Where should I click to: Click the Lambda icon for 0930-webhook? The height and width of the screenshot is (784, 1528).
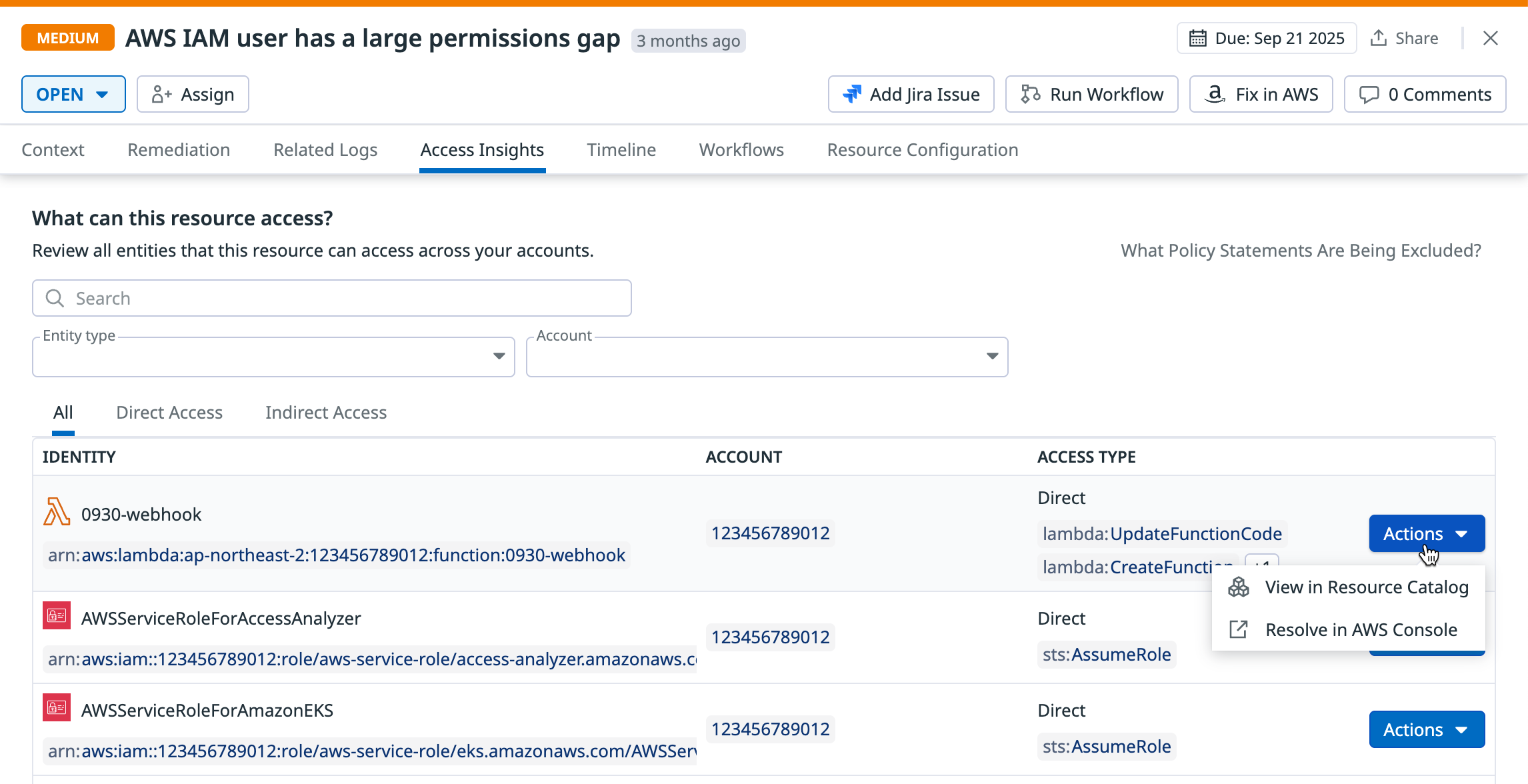click(x=57, y=512)
